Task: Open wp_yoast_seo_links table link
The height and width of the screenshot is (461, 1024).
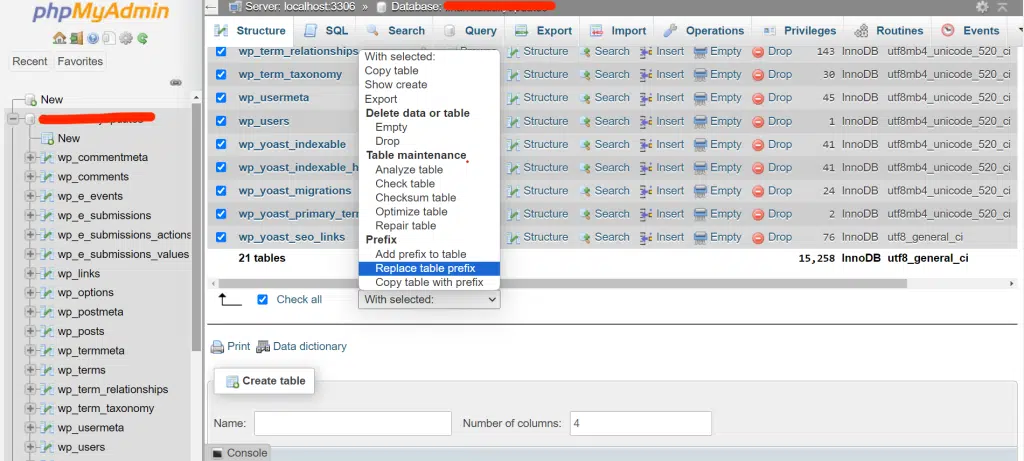Action: click(292, 237)
